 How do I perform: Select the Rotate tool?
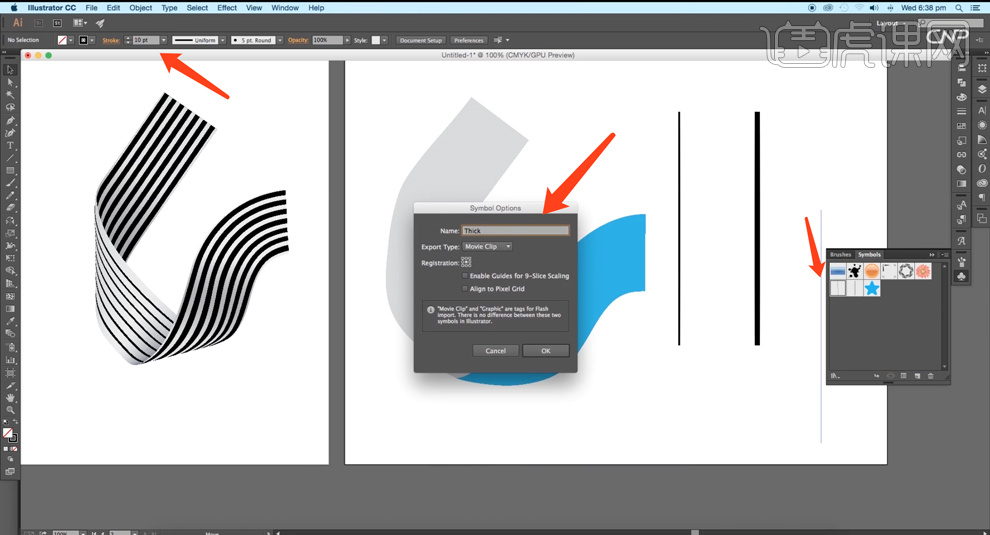click(10, 220)
